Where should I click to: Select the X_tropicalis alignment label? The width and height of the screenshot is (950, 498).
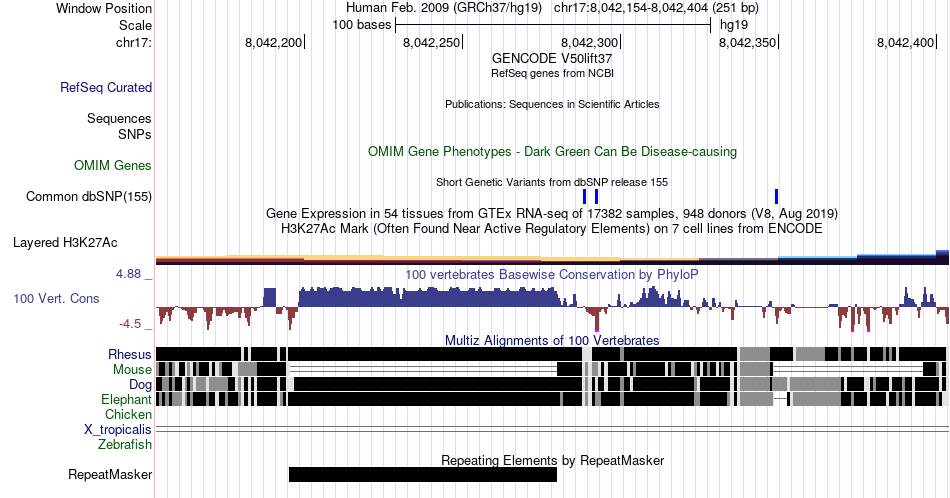[118, 430]
